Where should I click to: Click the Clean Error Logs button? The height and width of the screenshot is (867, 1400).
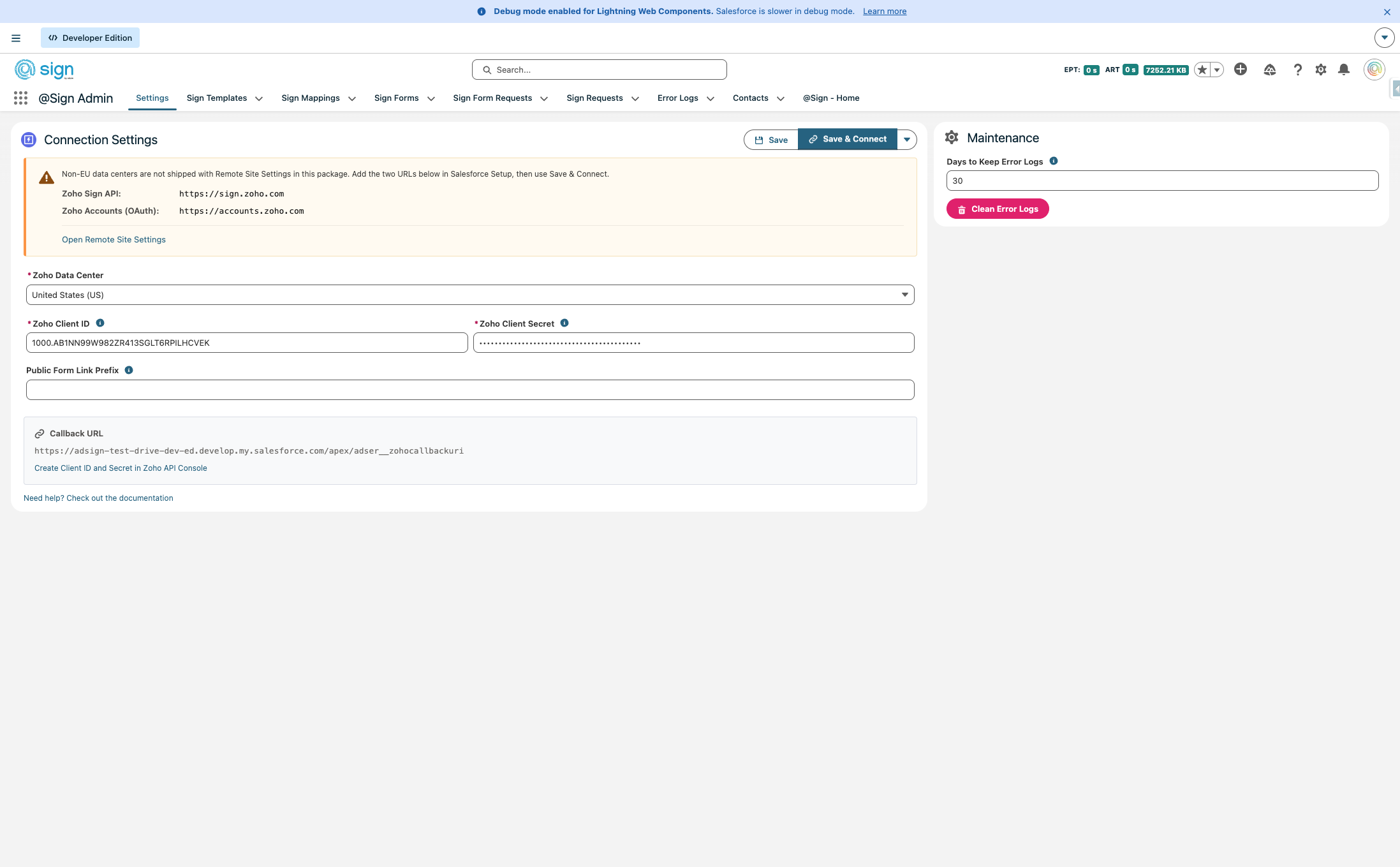click(x=998, y=209)
